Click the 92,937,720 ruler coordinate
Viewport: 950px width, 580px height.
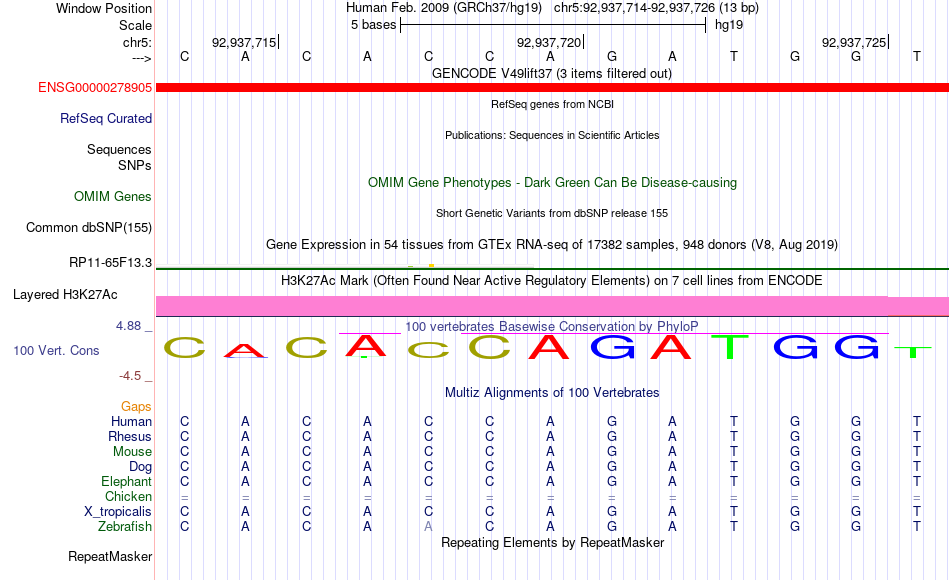(549, 42)
